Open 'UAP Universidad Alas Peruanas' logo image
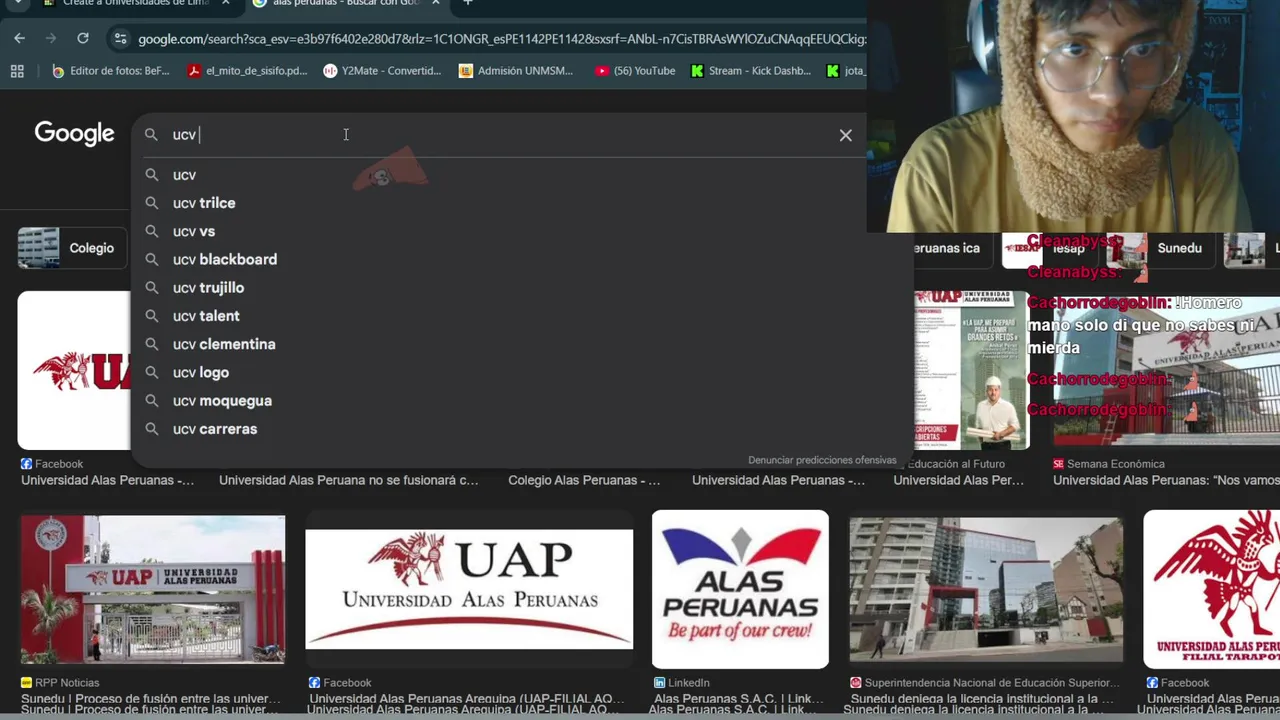 pyautogui.click(x=469, y=589)
